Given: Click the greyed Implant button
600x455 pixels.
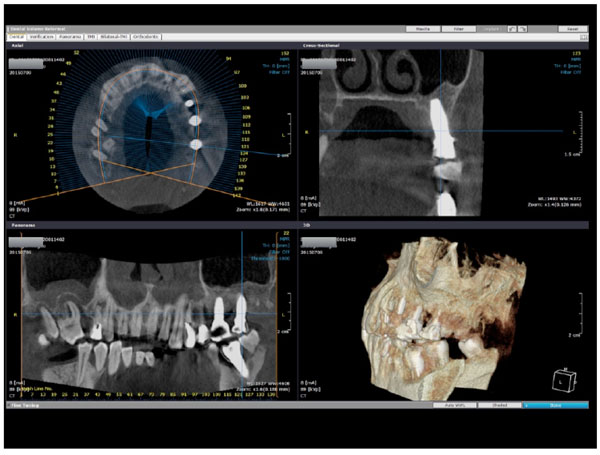Looking at the screenshot, I should (491, 29).
